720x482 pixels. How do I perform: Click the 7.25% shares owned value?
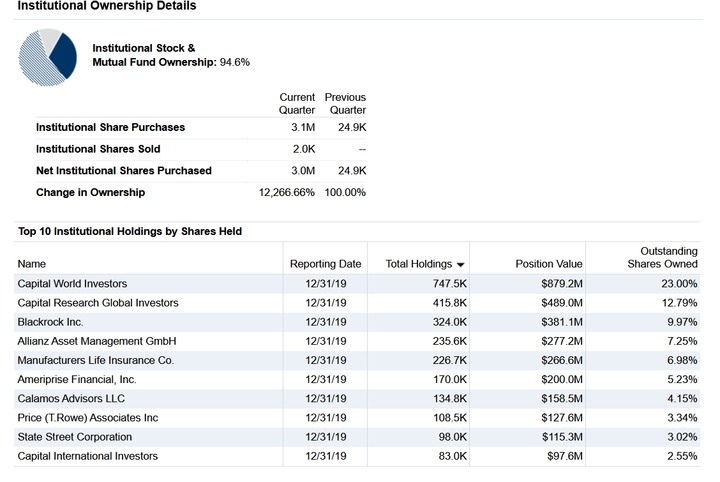point(682,341)
